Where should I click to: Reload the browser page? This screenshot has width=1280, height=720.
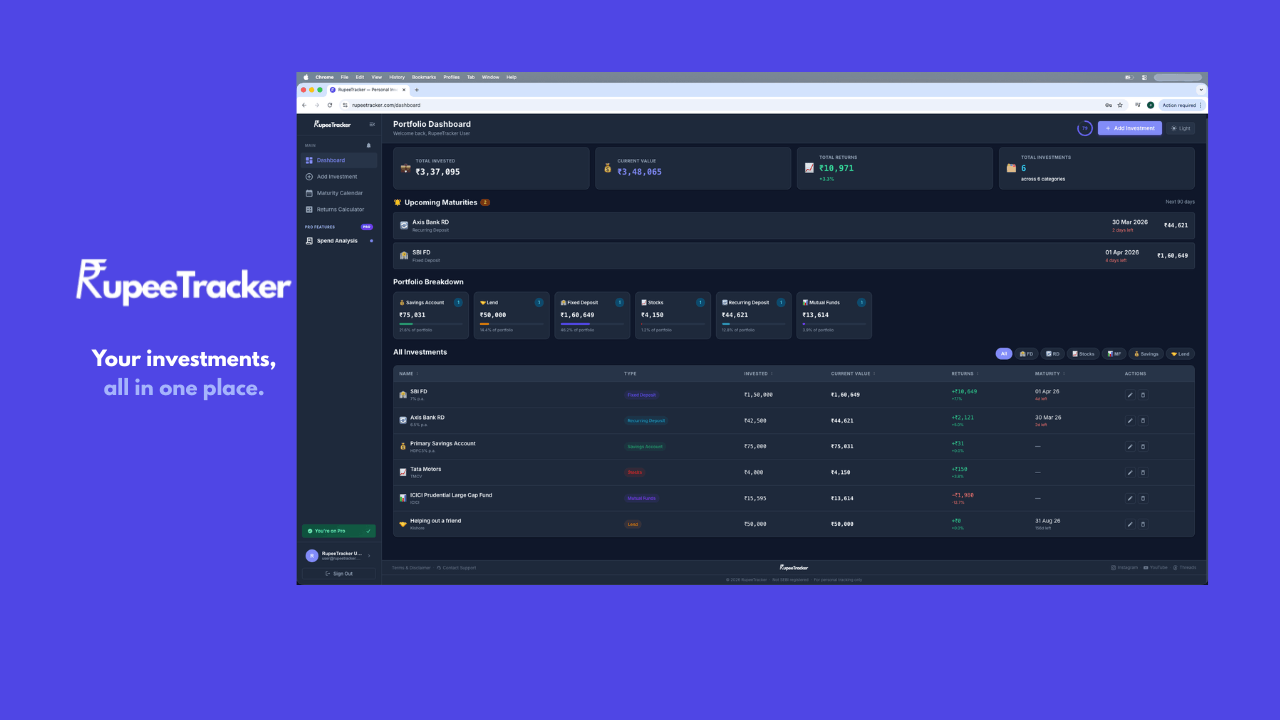click(x=330, y=105)
